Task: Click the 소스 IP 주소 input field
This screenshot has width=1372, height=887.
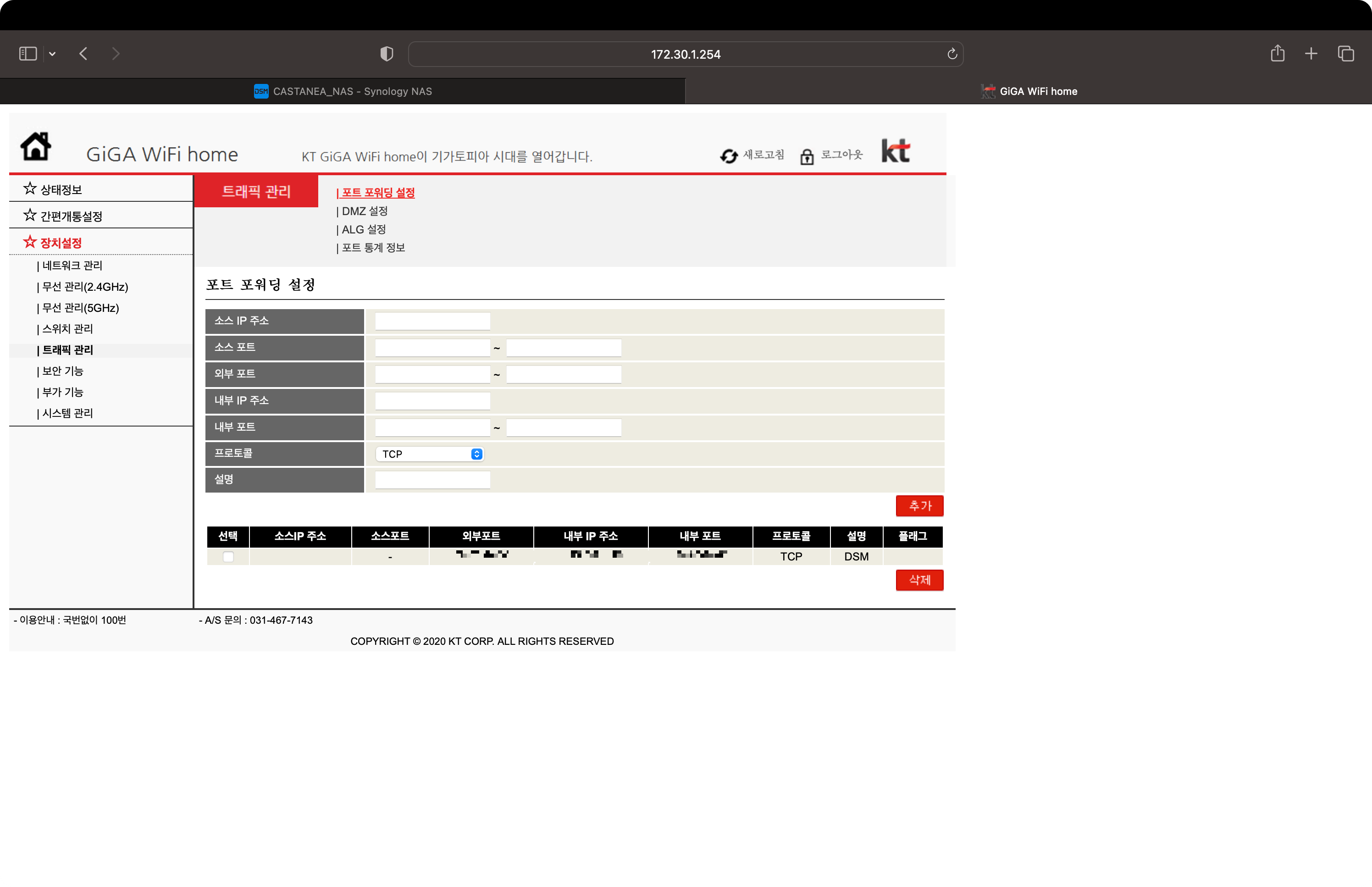Action: click(x=432, y=321)
